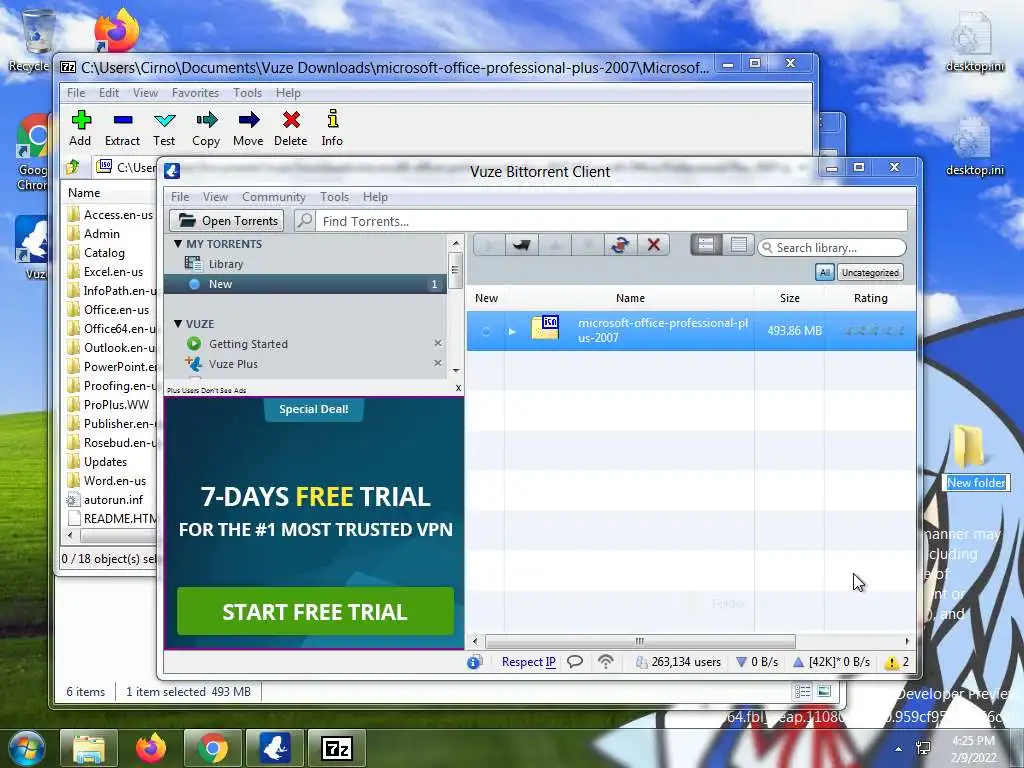Click the yellow warning alerts icon
1024x768 pixels.
[x=891, y=663]
